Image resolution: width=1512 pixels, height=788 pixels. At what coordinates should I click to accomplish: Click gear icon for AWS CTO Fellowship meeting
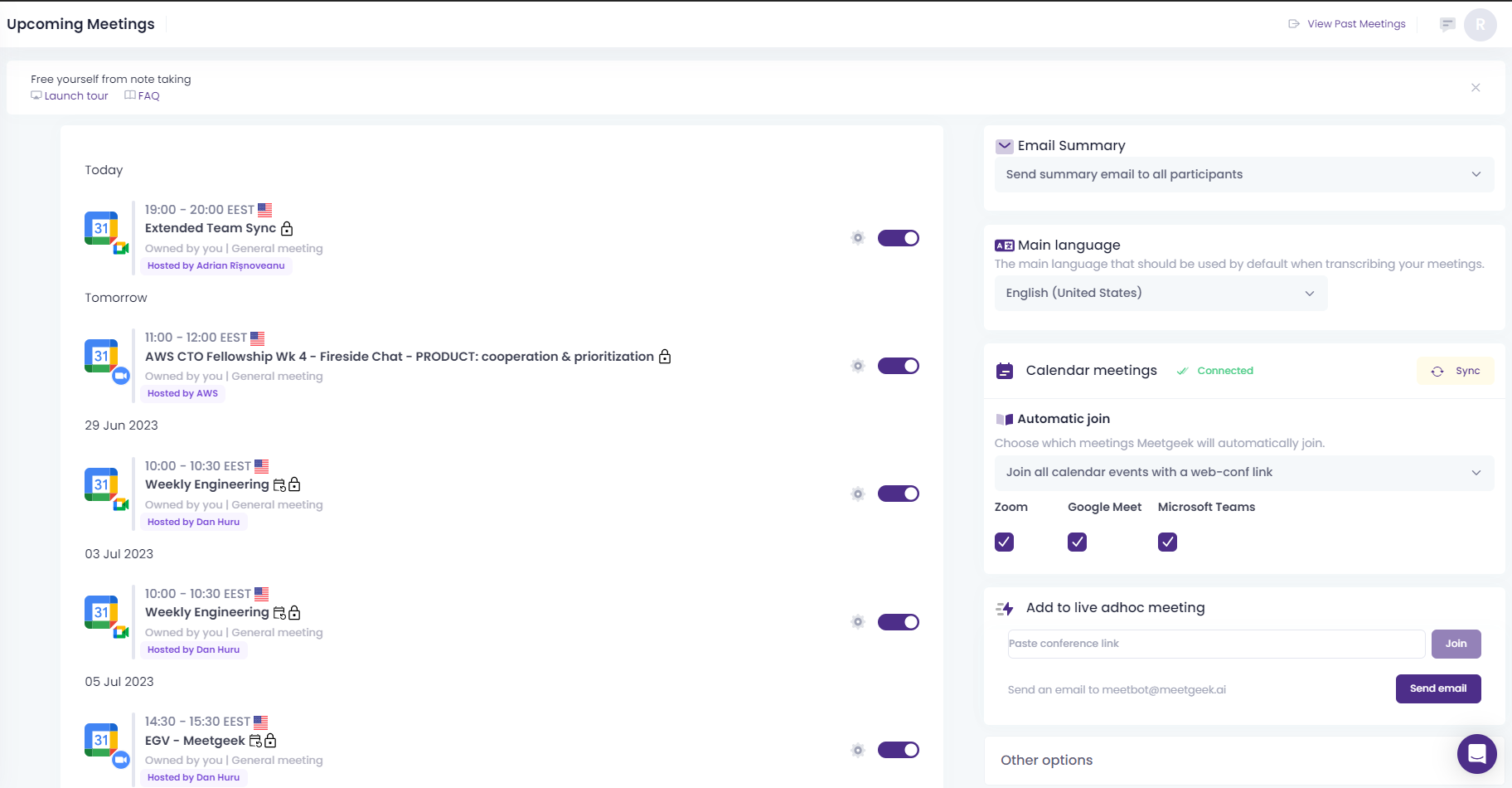[x=858, y=366]
